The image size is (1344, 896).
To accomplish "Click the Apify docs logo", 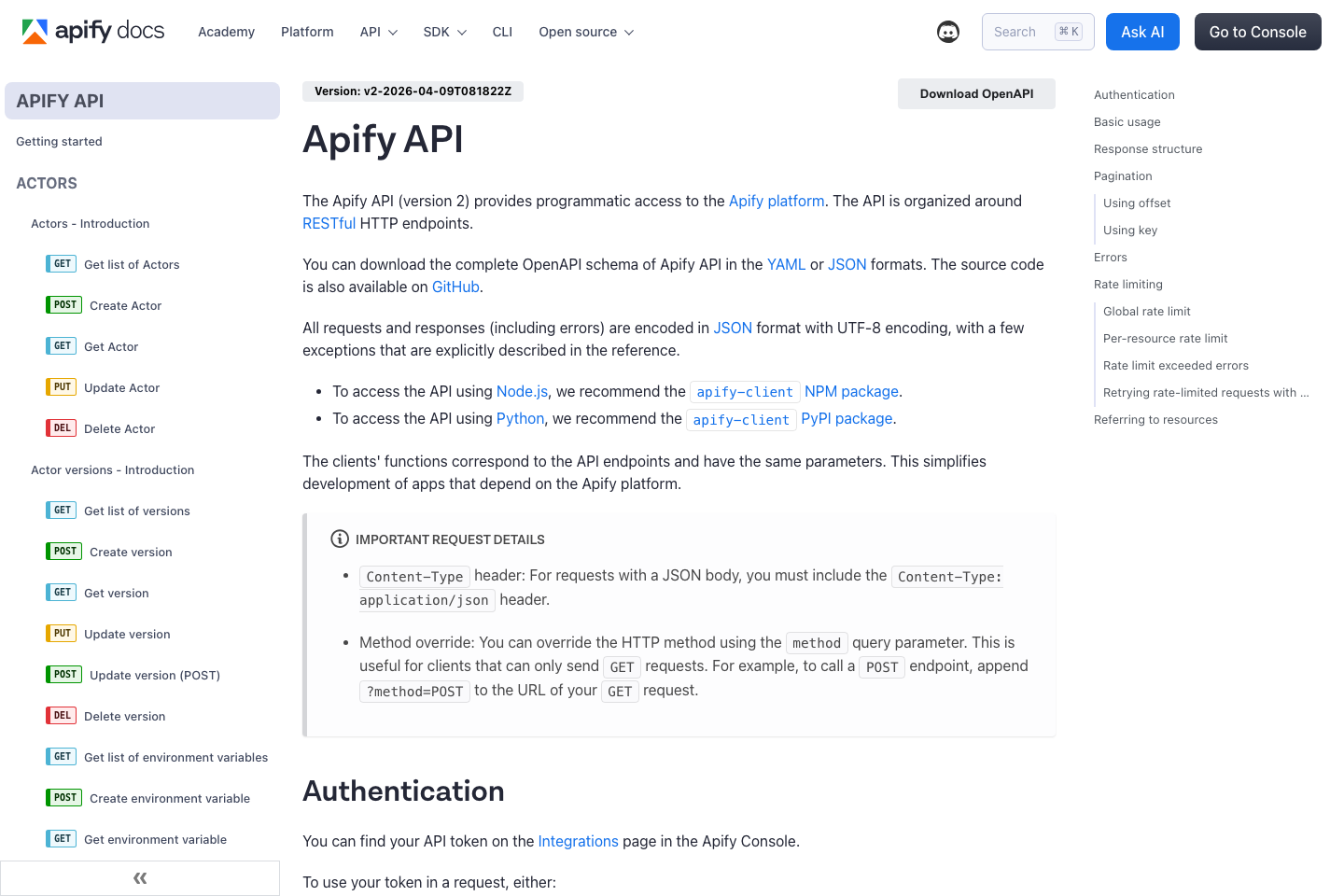I will click(x=92, y=31).
